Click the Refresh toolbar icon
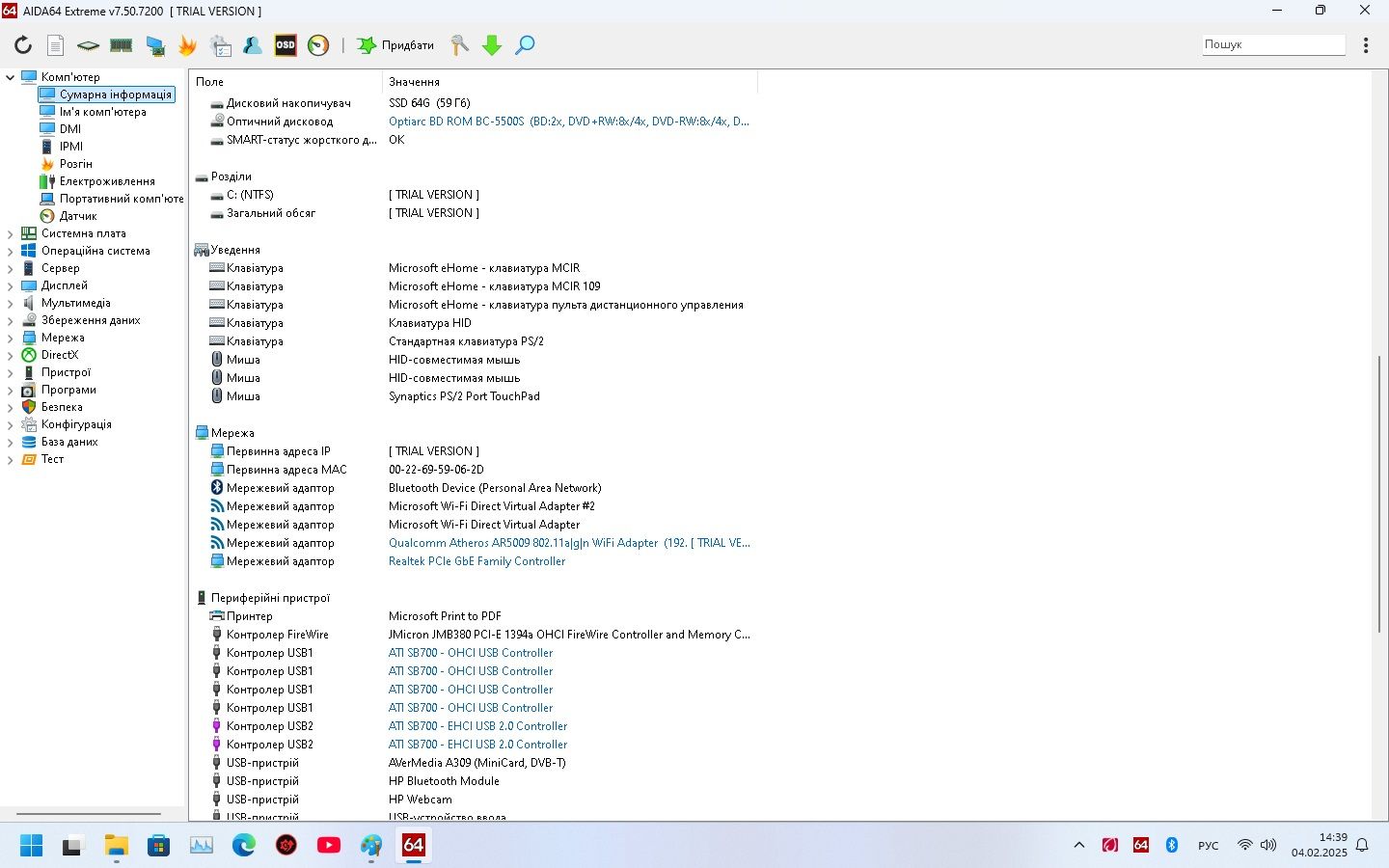The width and height of the screenshot is (1389, 868). tap(23, 45)
